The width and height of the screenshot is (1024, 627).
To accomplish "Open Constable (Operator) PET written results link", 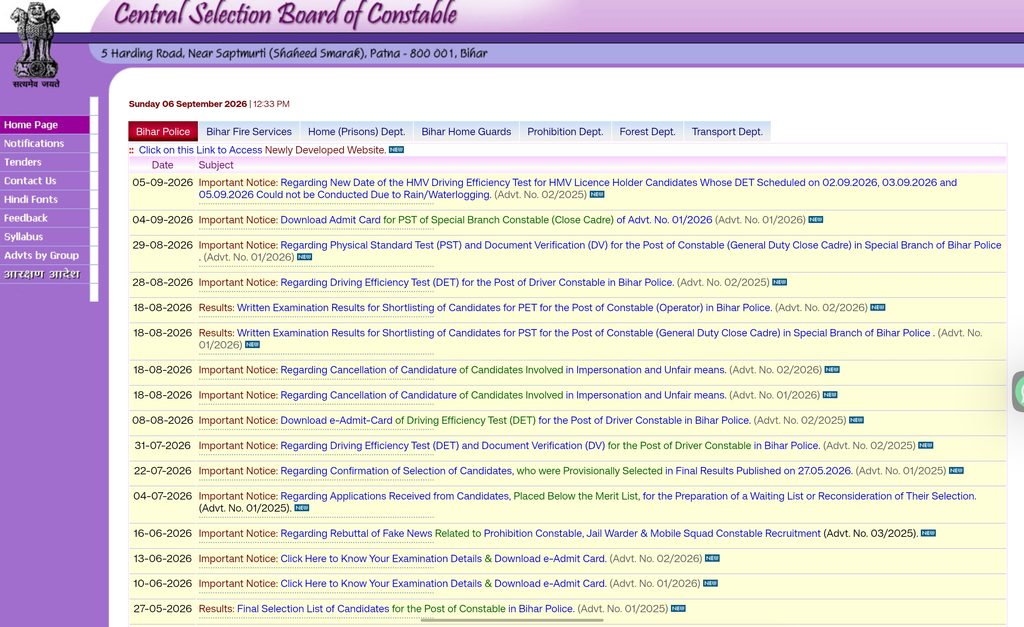I will tap(504, 308).
